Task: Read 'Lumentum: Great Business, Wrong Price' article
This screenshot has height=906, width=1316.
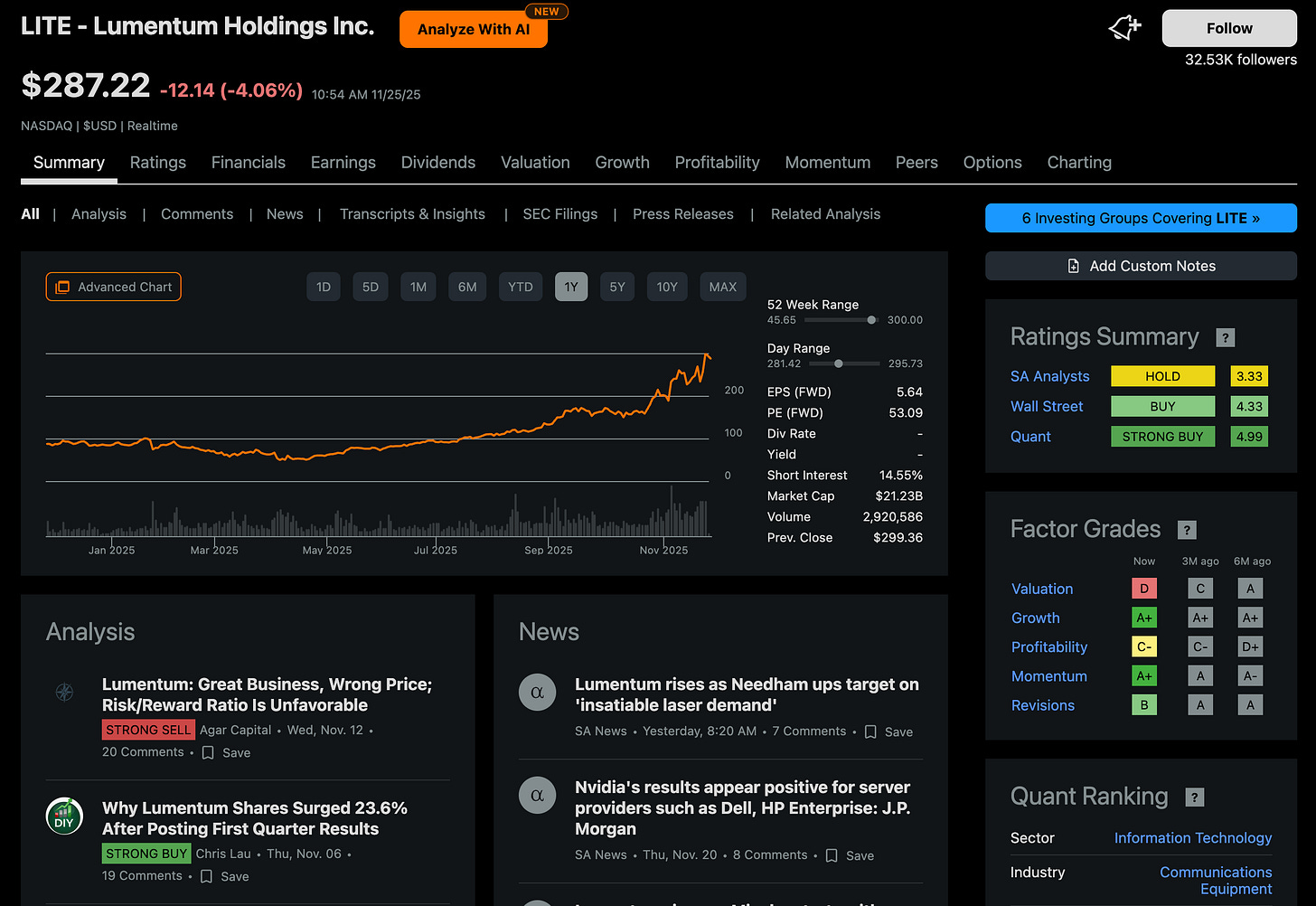Action: click(x=267, y=694)
